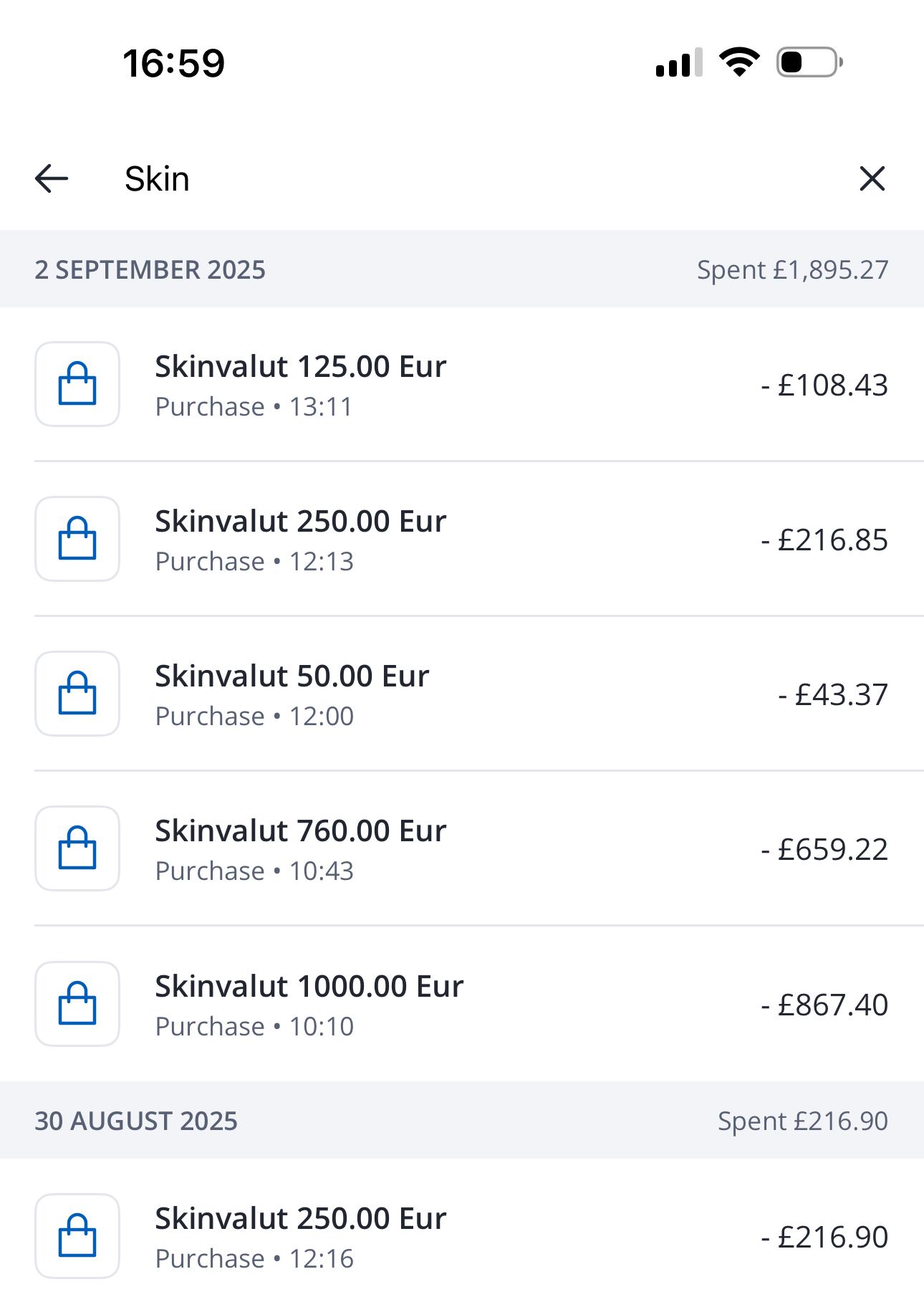Tap shopping bag icon for 13:11 purchase
The height and width of the screenshot is (1302, 924).
click(77, 384)
